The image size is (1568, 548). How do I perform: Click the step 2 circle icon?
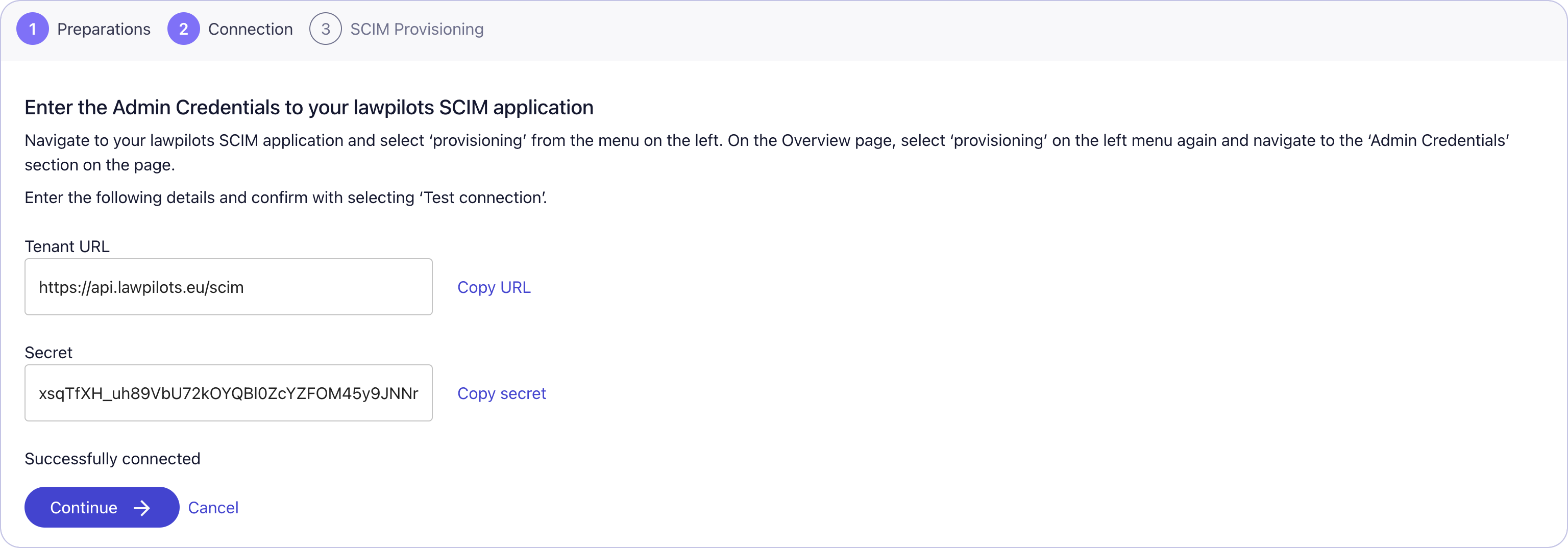pyautogui.click(x=183, y=29)
